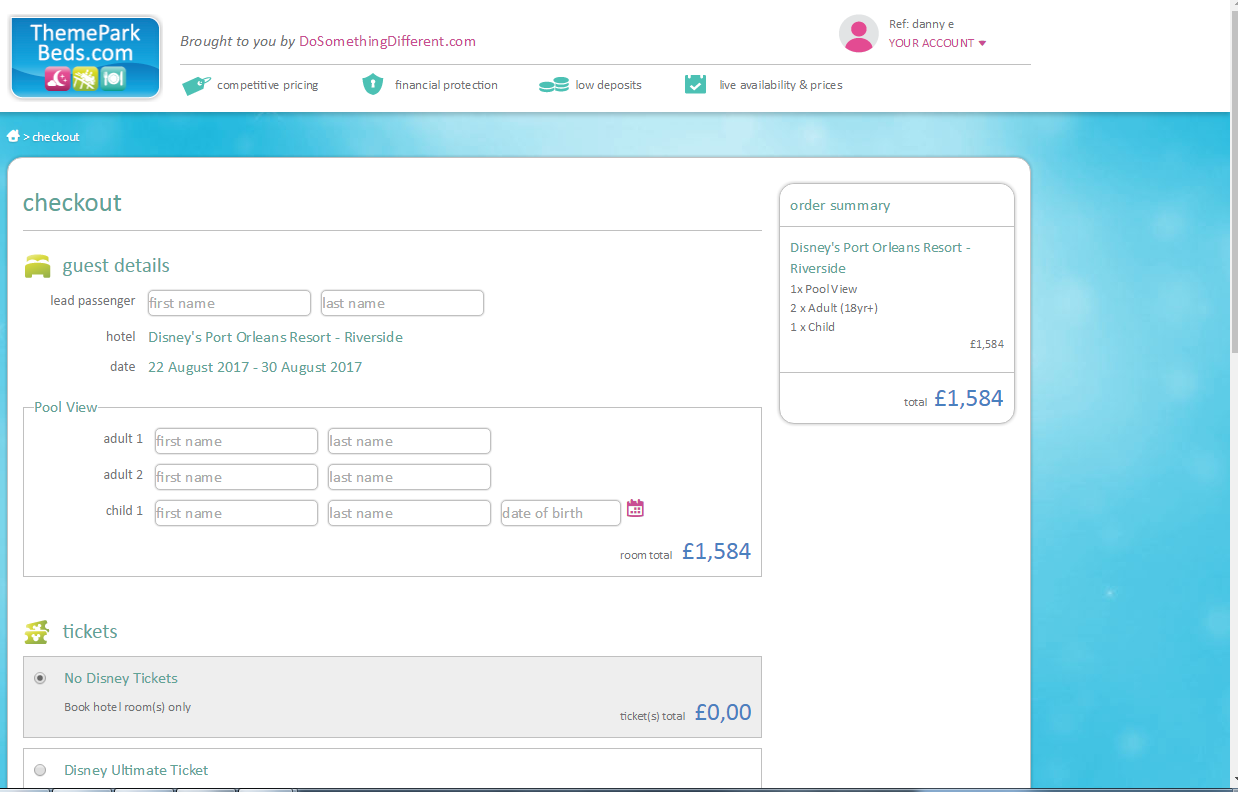
Task: Click the ticket(s) total £0,00 value
Action: [722, 713]
